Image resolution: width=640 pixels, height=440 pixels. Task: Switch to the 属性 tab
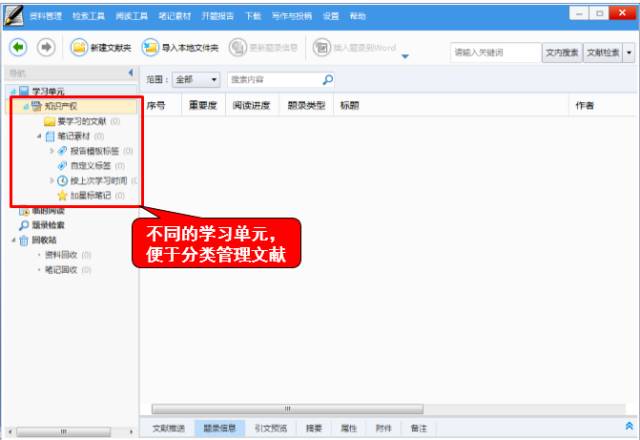349,428
